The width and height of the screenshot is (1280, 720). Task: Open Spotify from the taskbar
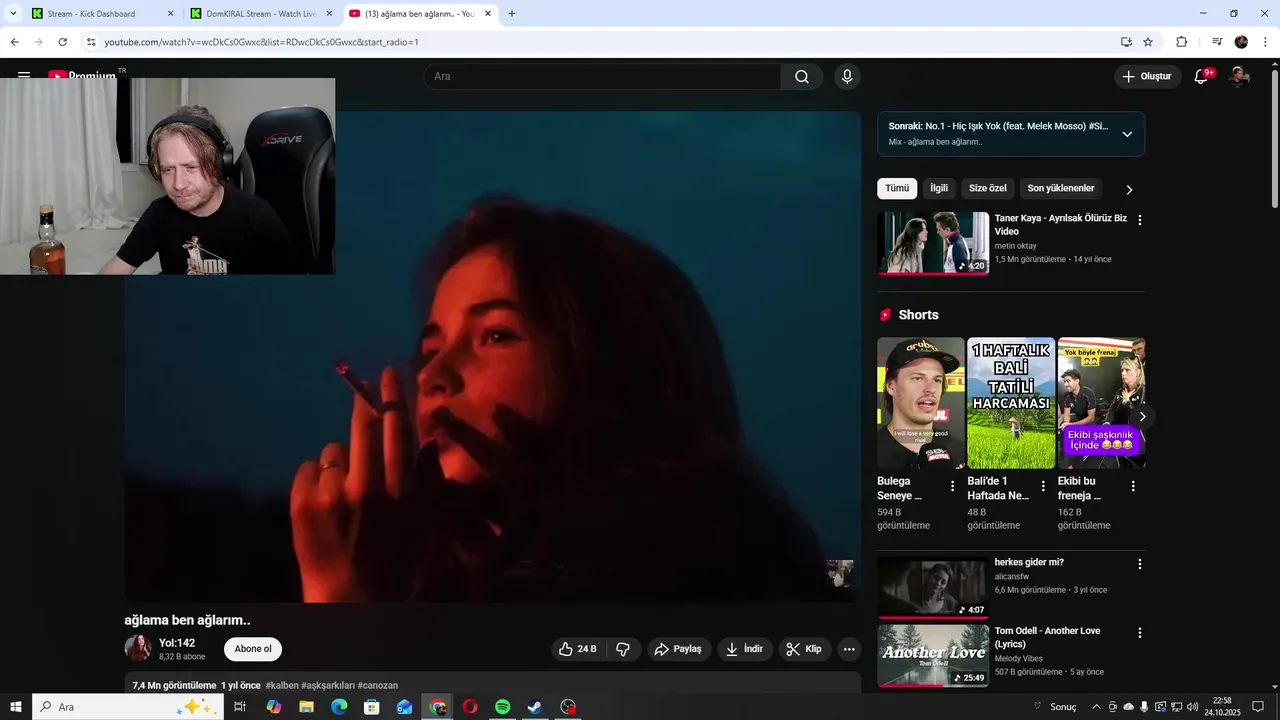(503, 707)
